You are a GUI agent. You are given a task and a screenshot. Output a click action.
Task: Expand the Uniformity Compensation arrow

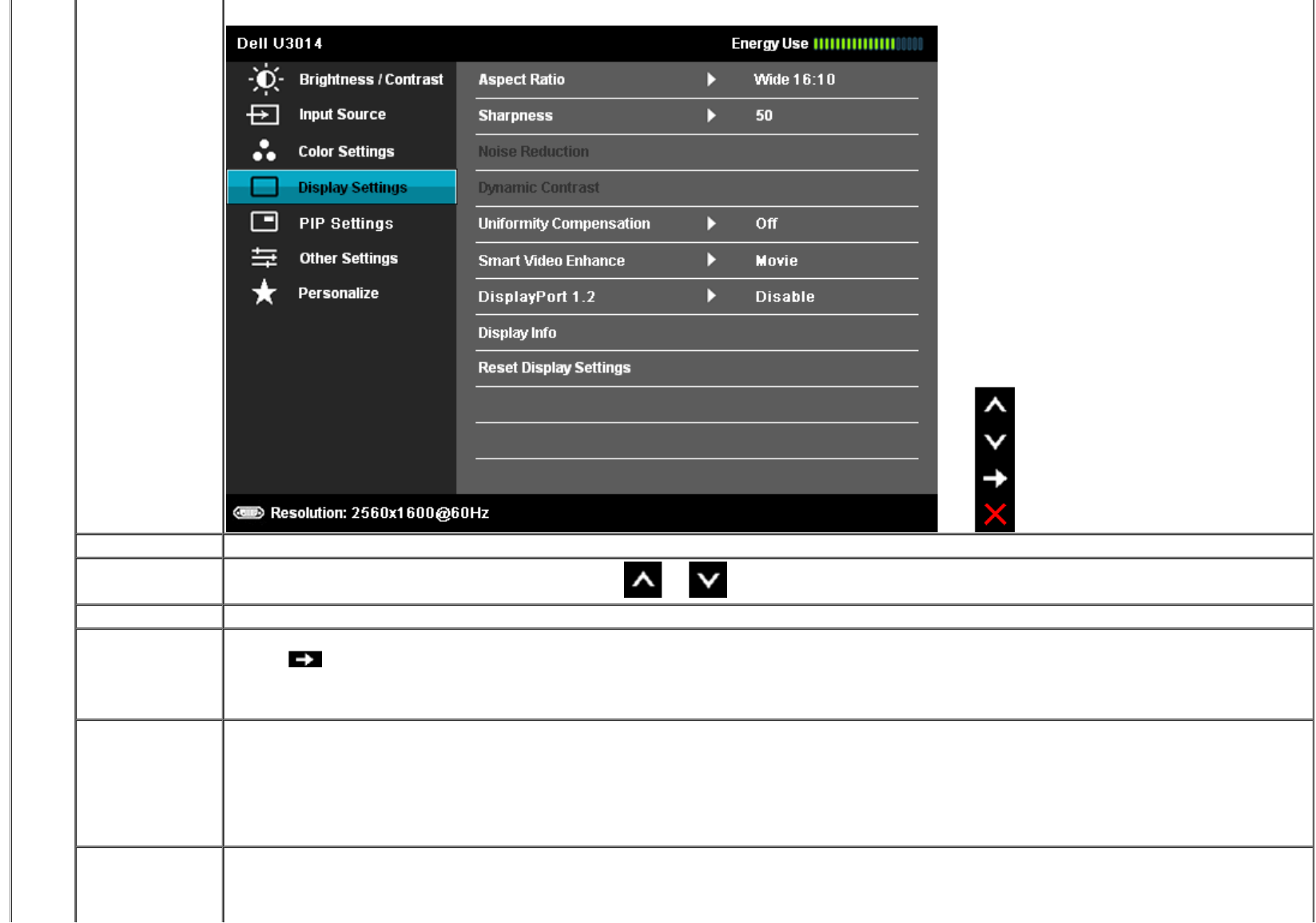coord(711,224)
